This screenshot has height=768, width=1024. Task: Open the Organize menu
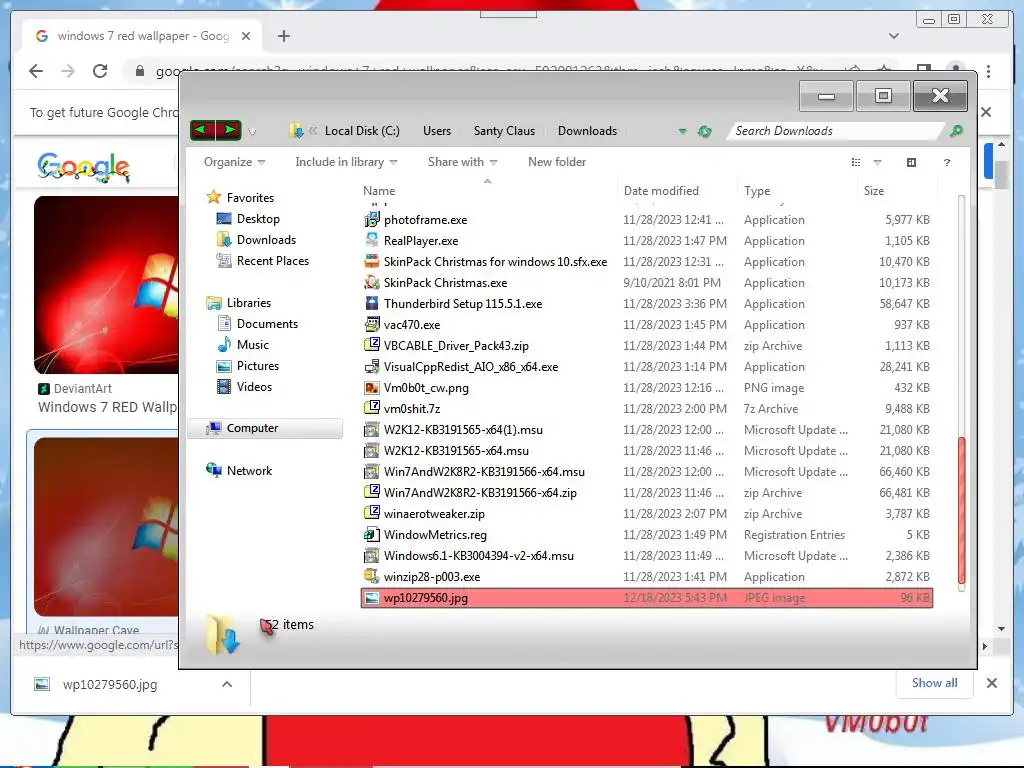(234, 162)
